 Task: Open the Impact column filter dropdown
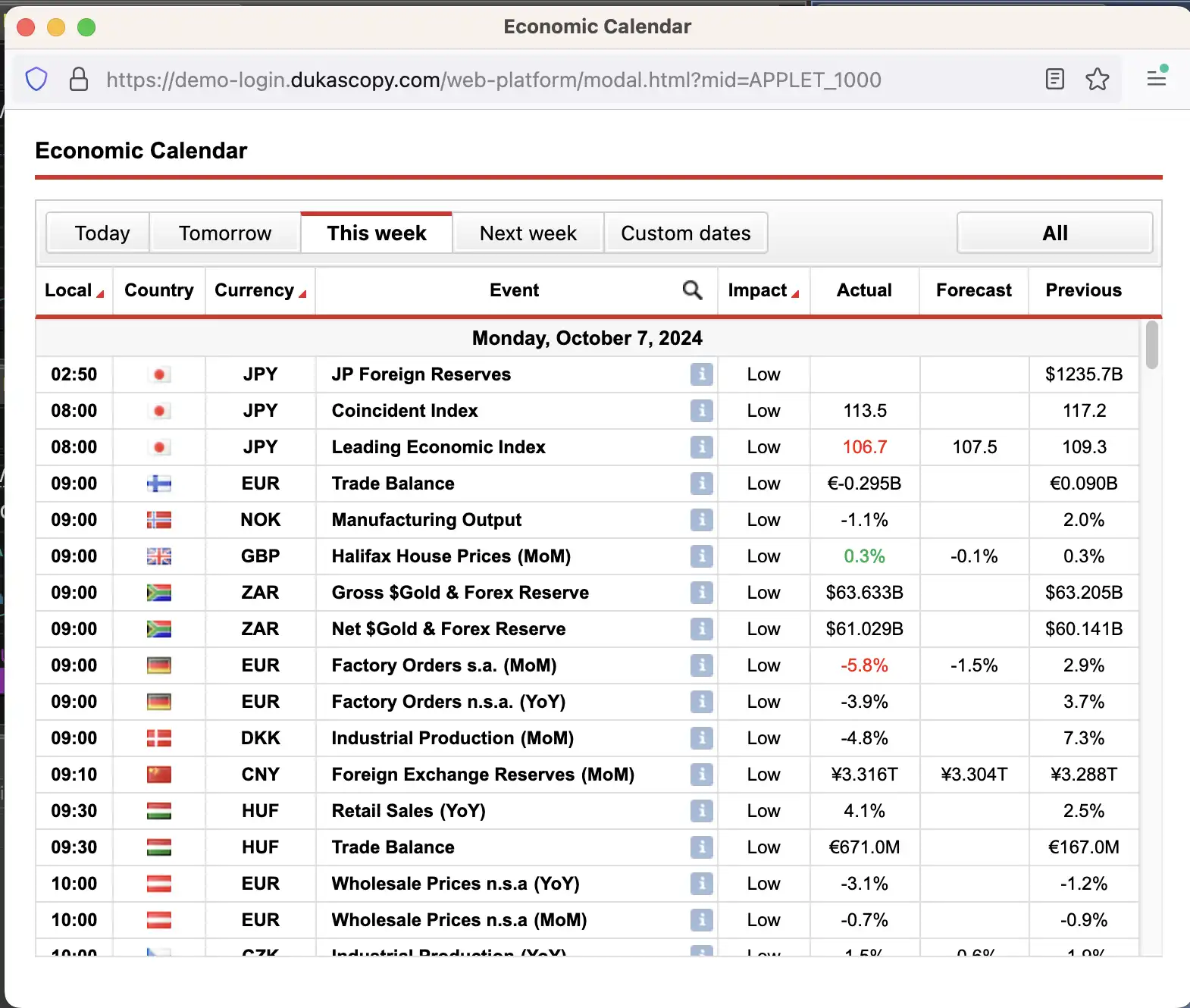pos(795,294)
